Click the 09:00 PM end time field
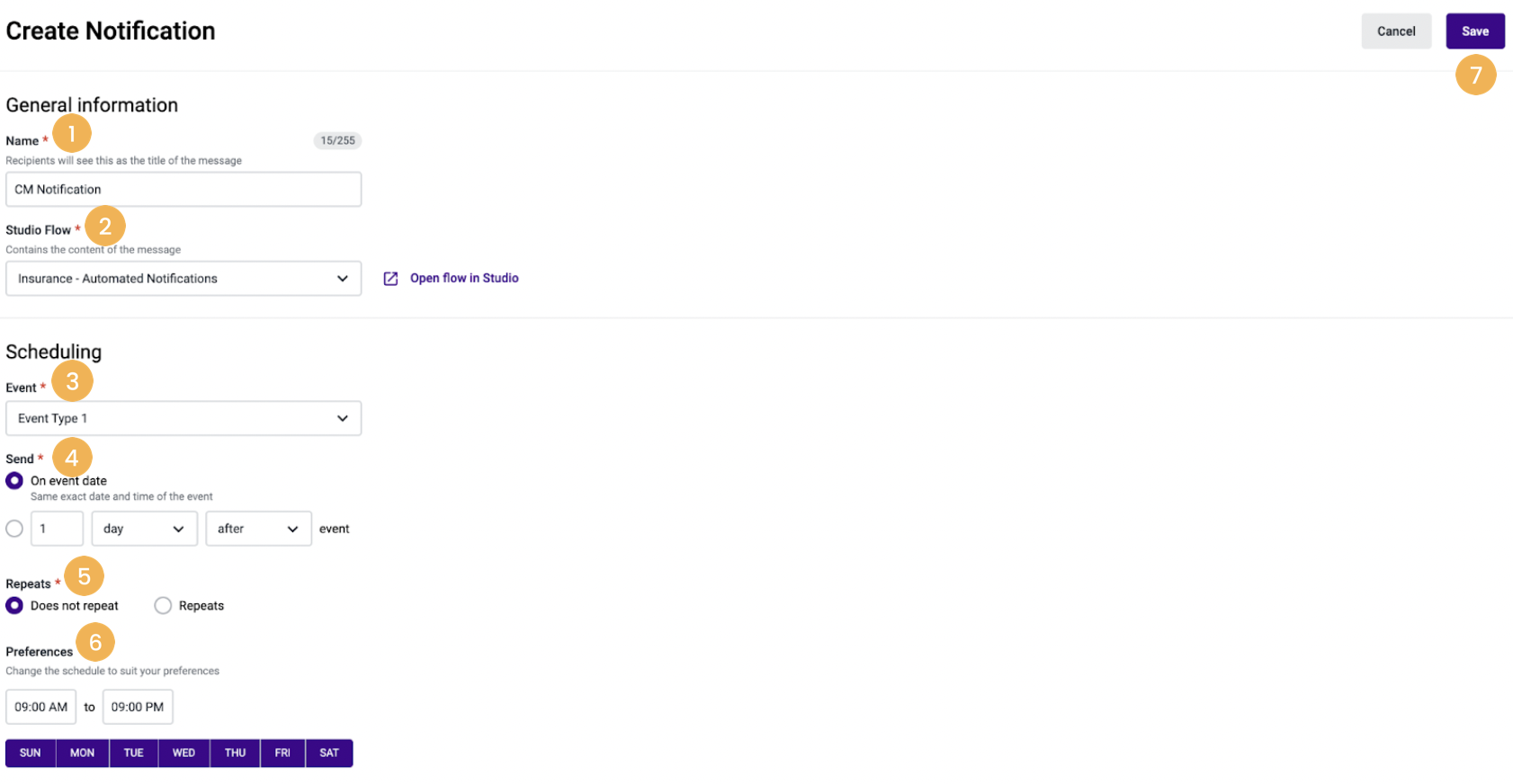This screenshot has height=784, width=1513. click(x=138, y=708)
